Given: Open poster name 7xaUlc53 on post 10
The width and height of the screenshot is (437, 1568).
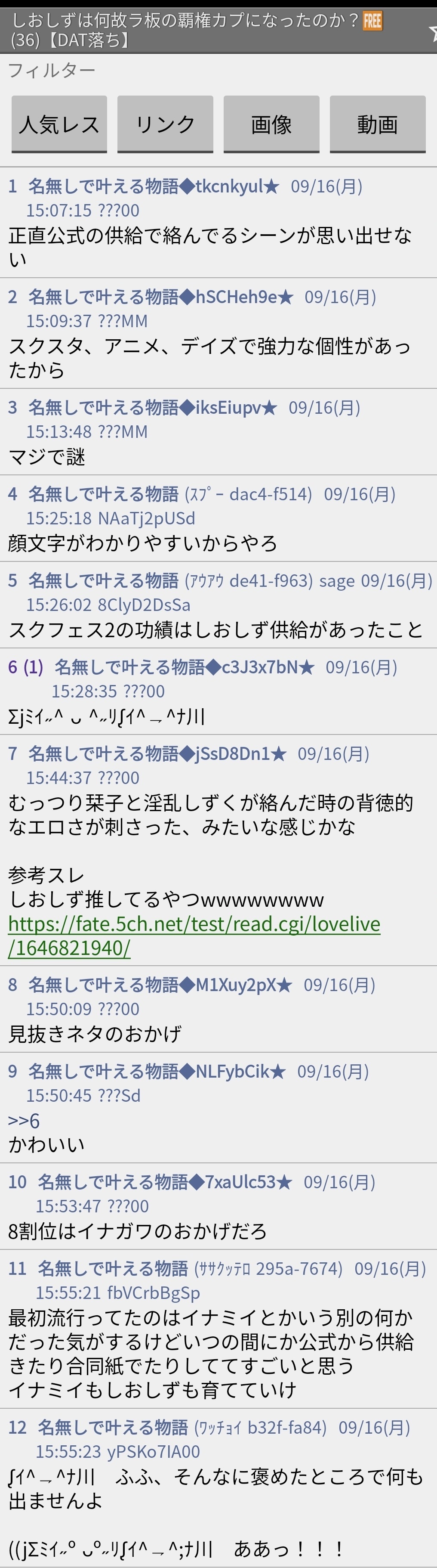Looking at the screenshot, I should [165, 1182].
